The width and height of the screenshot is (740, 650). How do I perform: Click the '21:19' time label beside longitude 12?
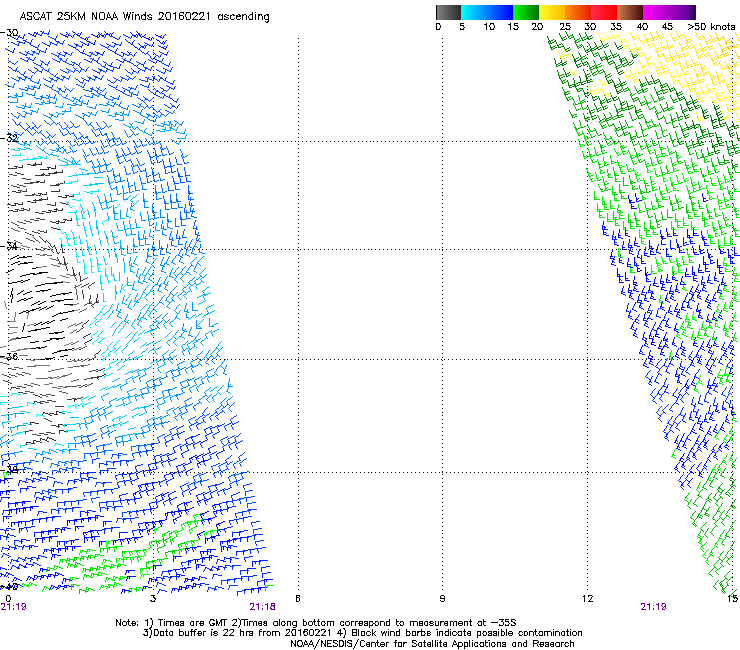click(653, 607)
